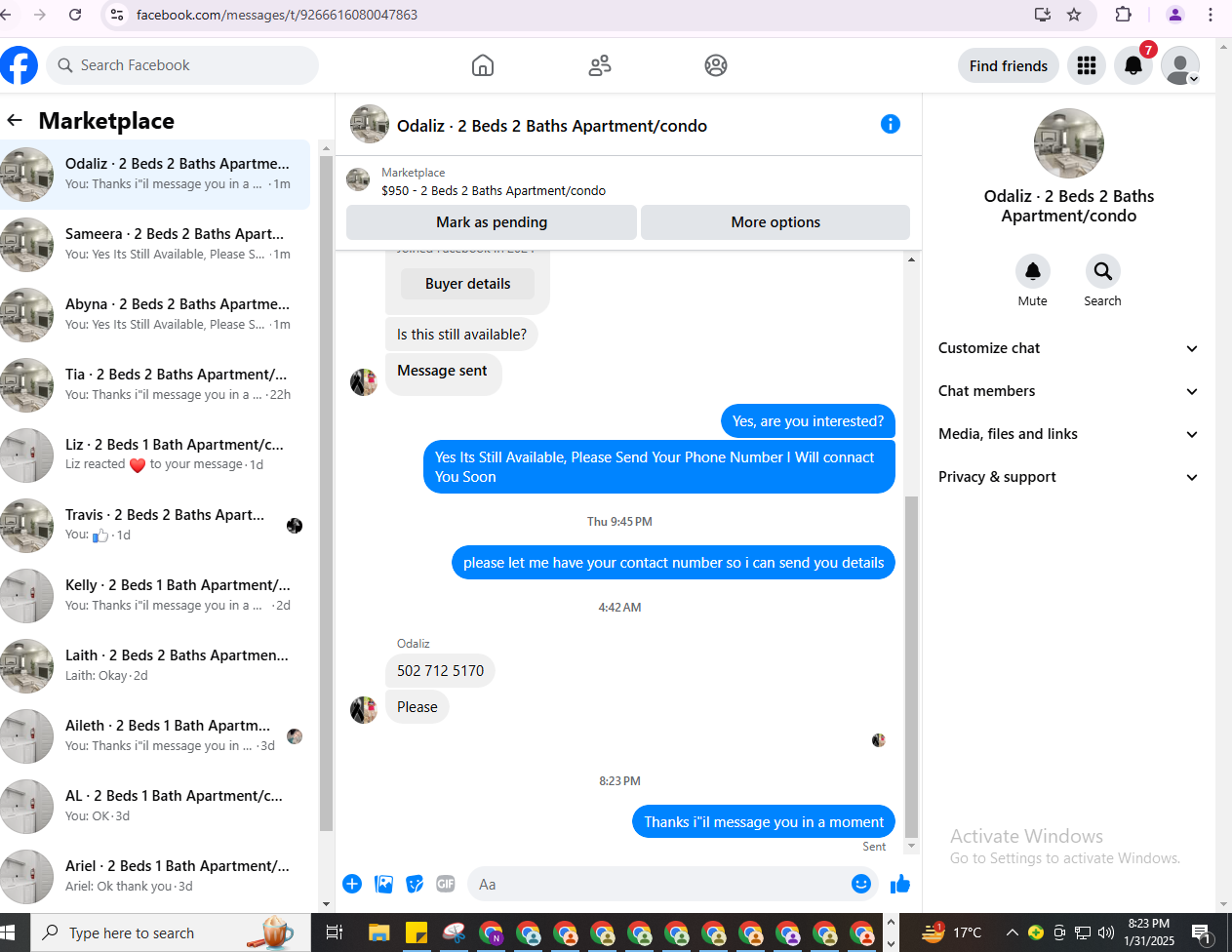Reload the page in the browser

pos(75,15)
